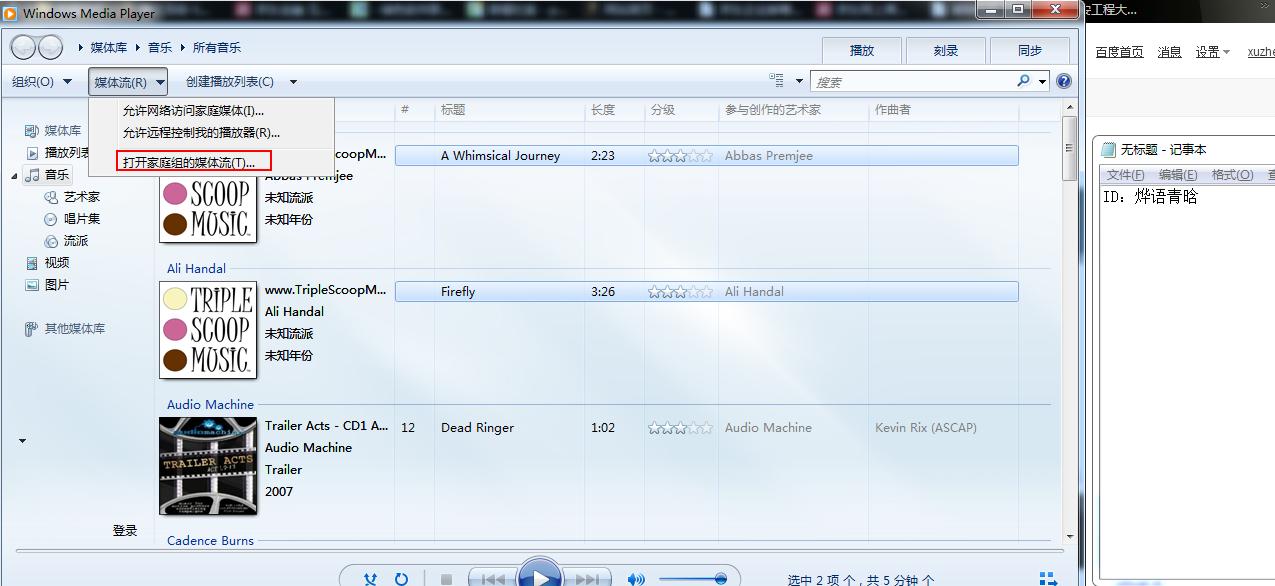Expand the view options dropdown arrow
Image resolution: width=1275 pixels, height=586 pixels.
click(799, 82)
